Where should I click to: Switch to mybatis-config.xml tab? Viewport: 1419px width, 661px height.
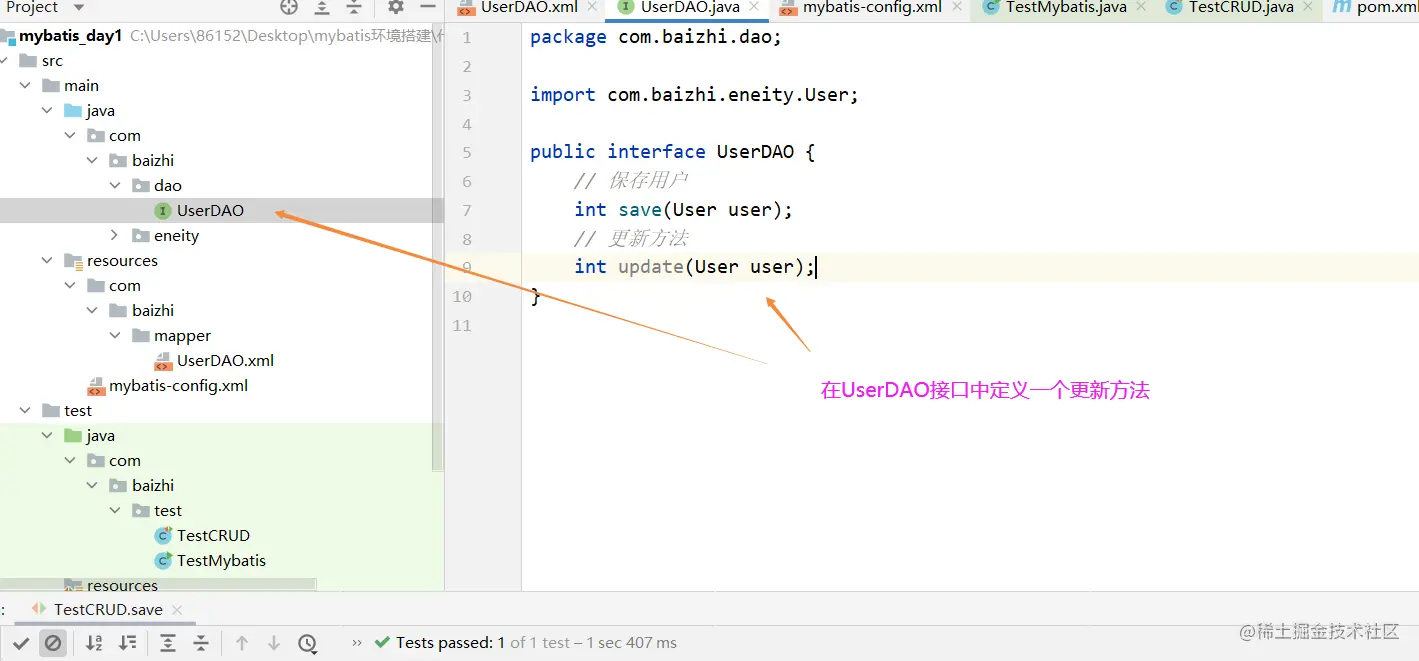point(872,7)
